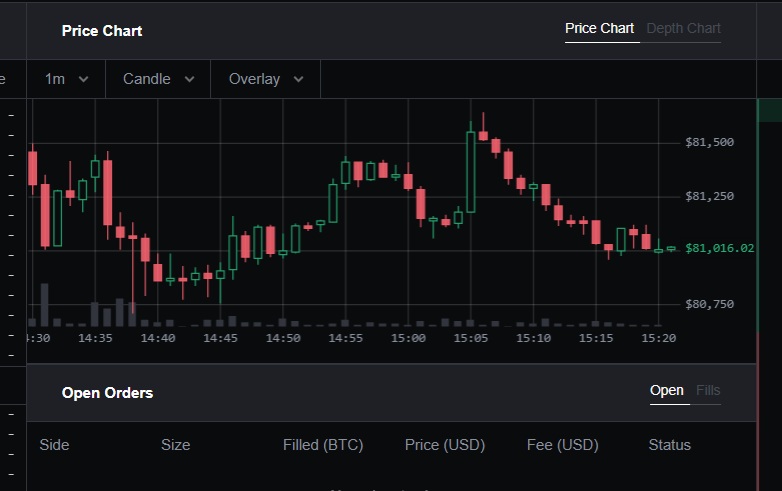Click the 15:00 time axis marker
782x491 pixels.
pos(408,338)
